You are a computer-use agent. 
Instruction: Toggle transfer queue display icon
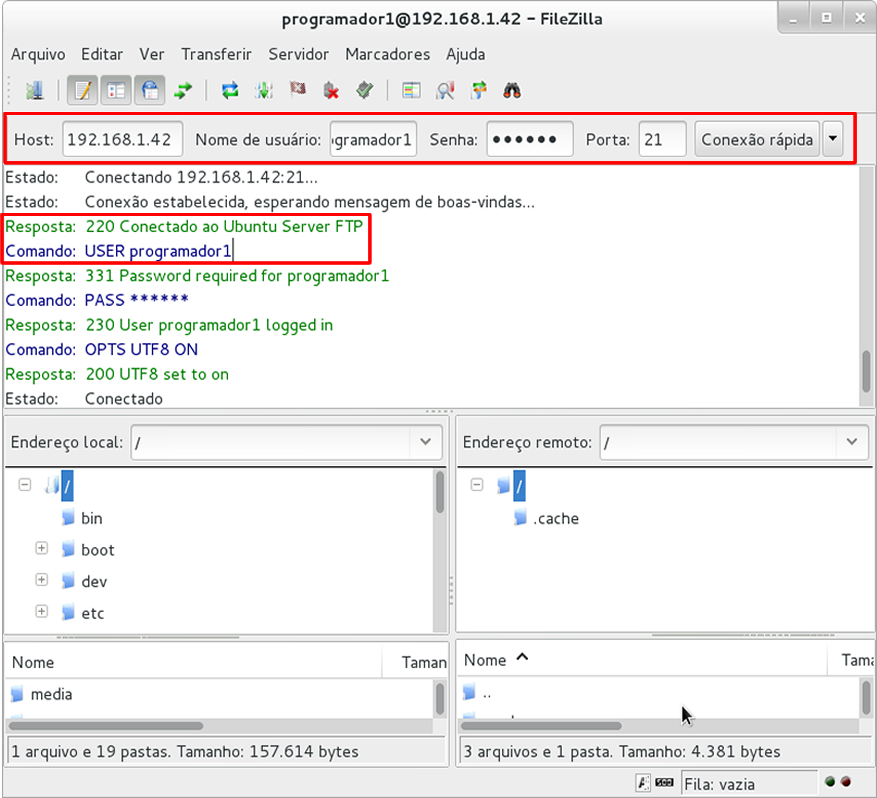coord(183,90)
